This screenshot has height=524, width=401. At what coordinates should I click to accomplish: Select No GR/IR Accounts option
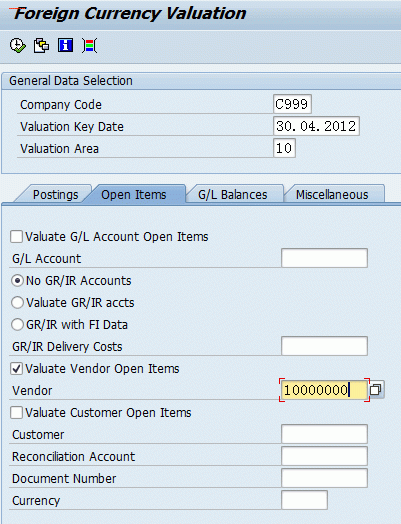click(x=17, y=281)
